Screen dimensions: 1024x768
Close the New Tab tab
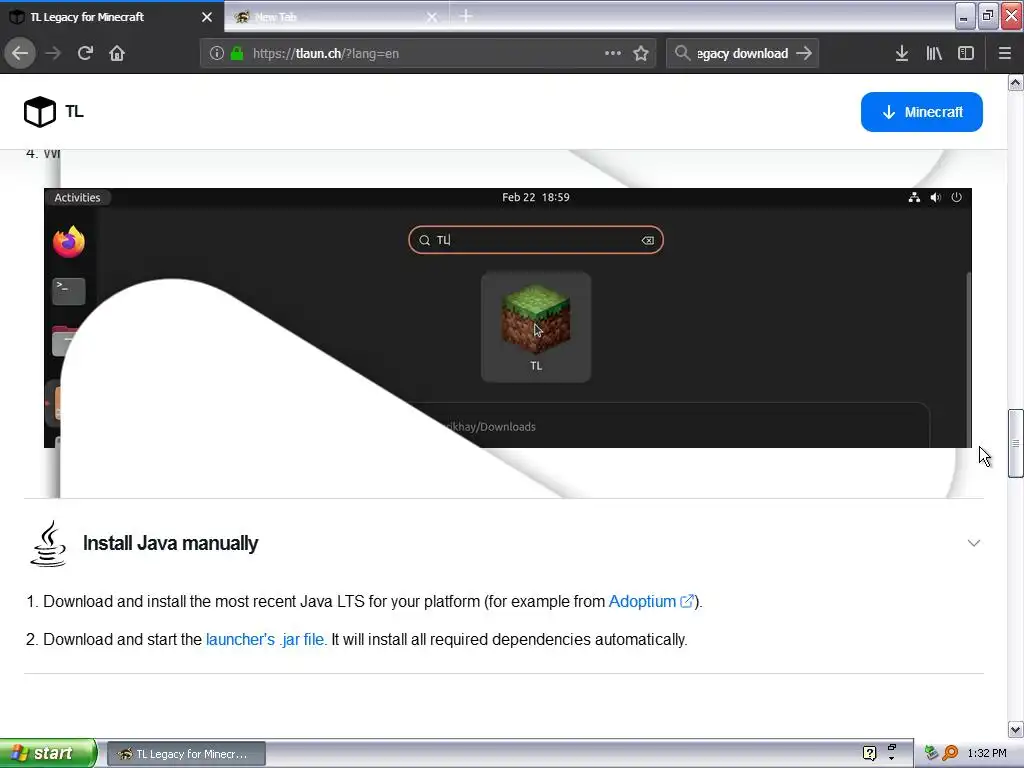tap(432, 17)
